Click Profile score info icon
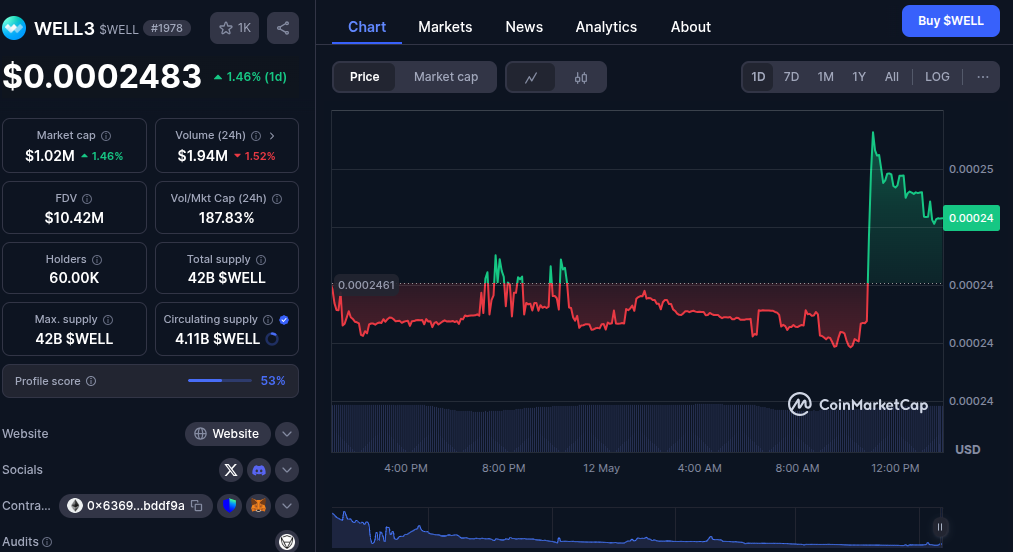This screenshot has height=552, width=1013. click(91, 381)
